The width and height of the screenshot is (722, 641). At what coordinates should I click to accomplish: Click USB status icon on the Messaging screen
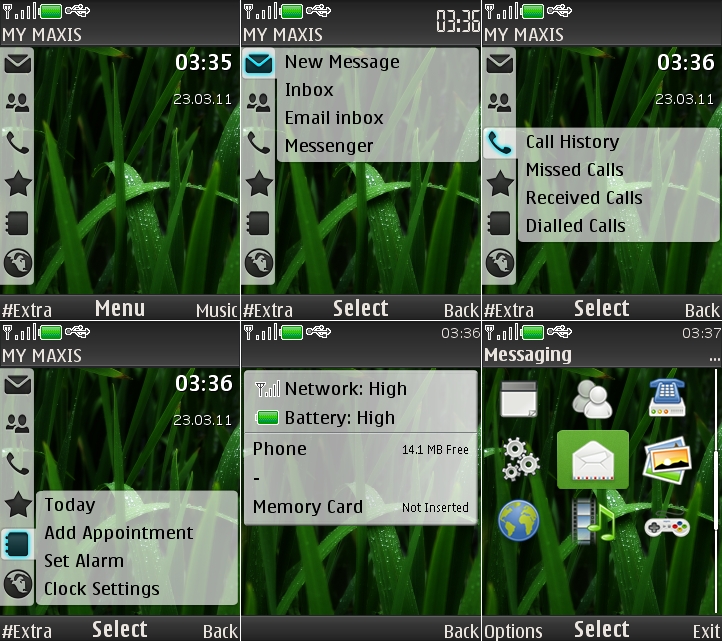559,331
